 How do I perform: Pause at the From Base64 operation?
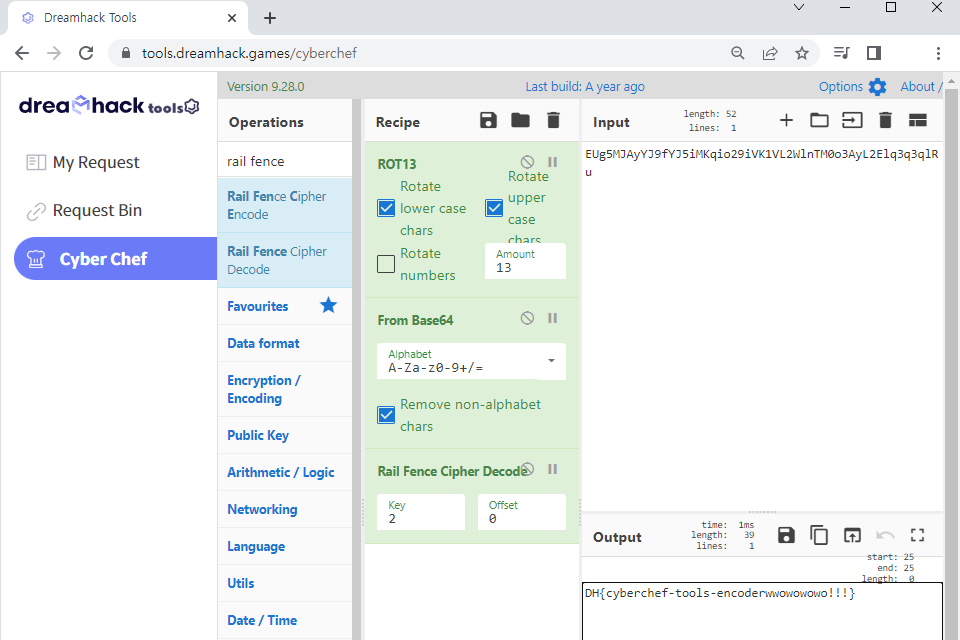pyautogui.click(x=552, y=318)
